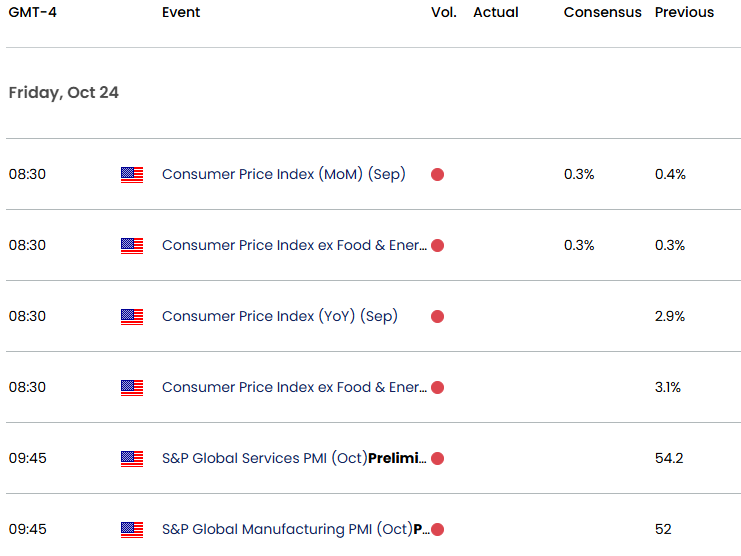Select the GMT-4 timezone column header
This screenshot has width=741, height=556.
[x=33, y=12]
